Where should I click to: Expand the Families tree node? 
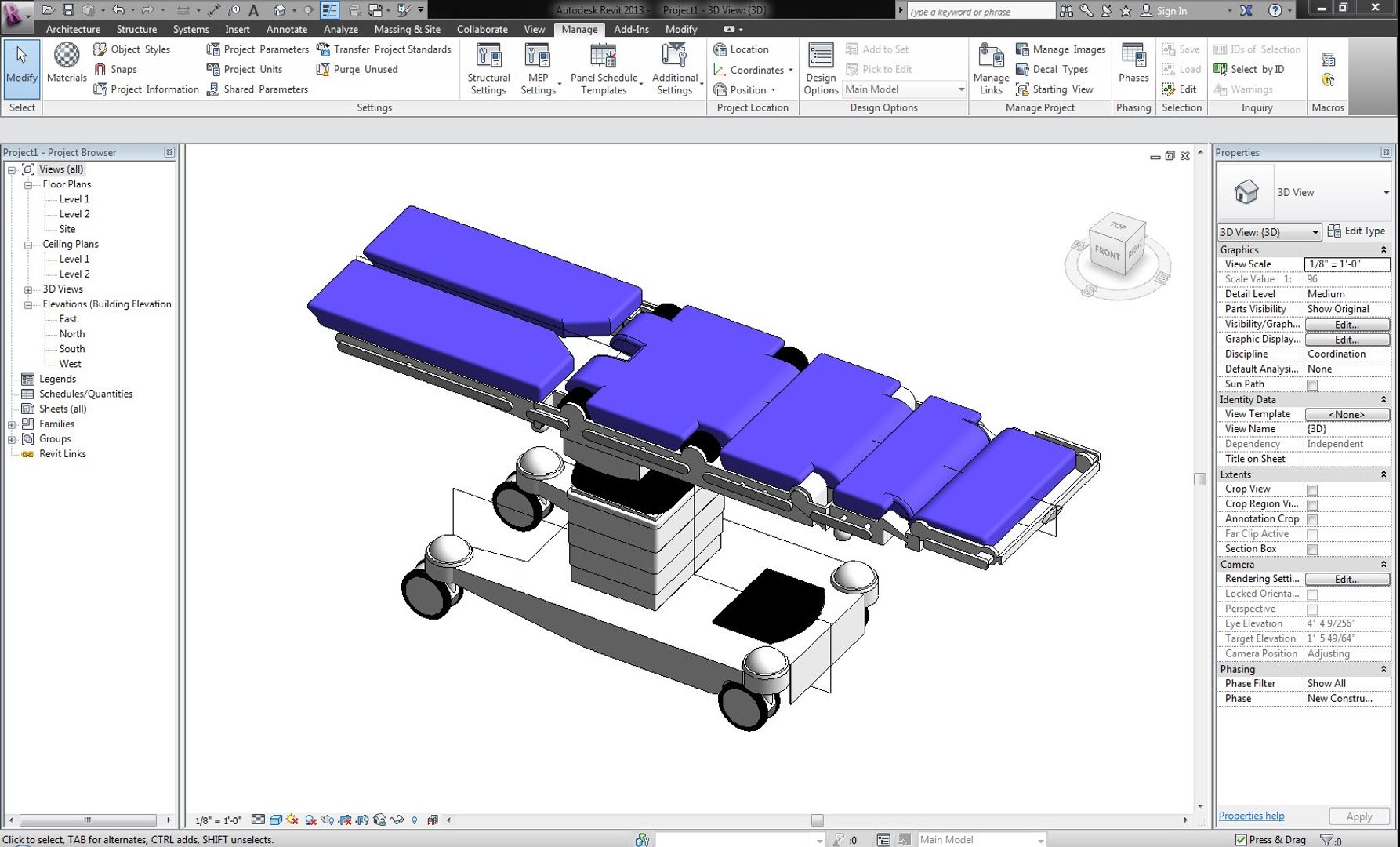[12, 425]
